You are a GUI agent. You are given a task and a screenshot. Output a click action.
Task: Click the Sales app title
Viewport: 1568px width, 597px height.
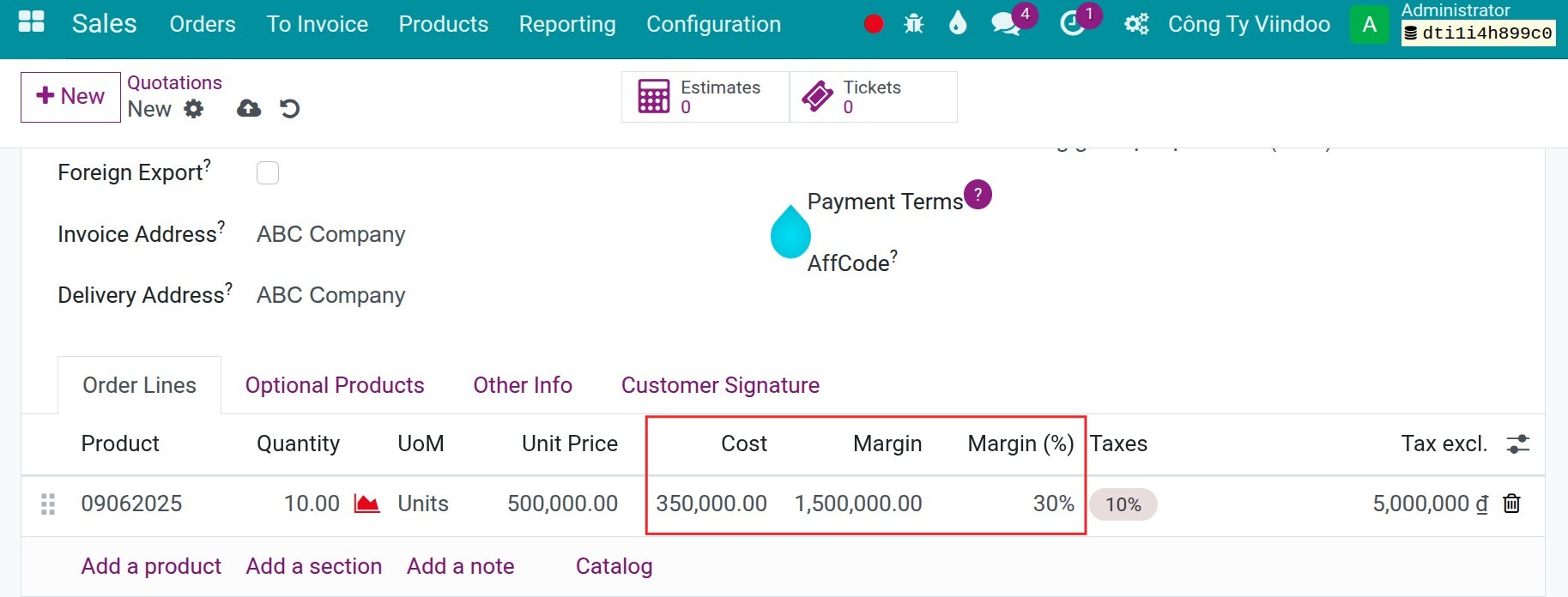105,23
